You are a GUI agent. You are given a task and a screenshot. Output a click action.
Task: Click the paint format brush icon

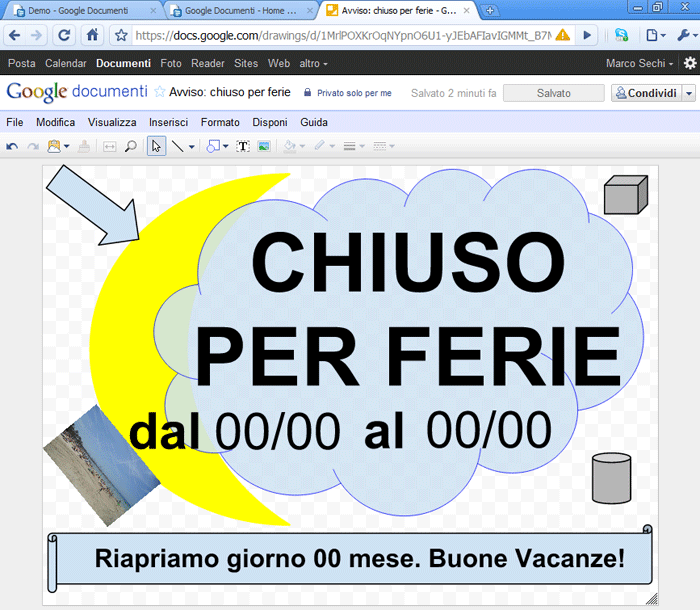84,146
